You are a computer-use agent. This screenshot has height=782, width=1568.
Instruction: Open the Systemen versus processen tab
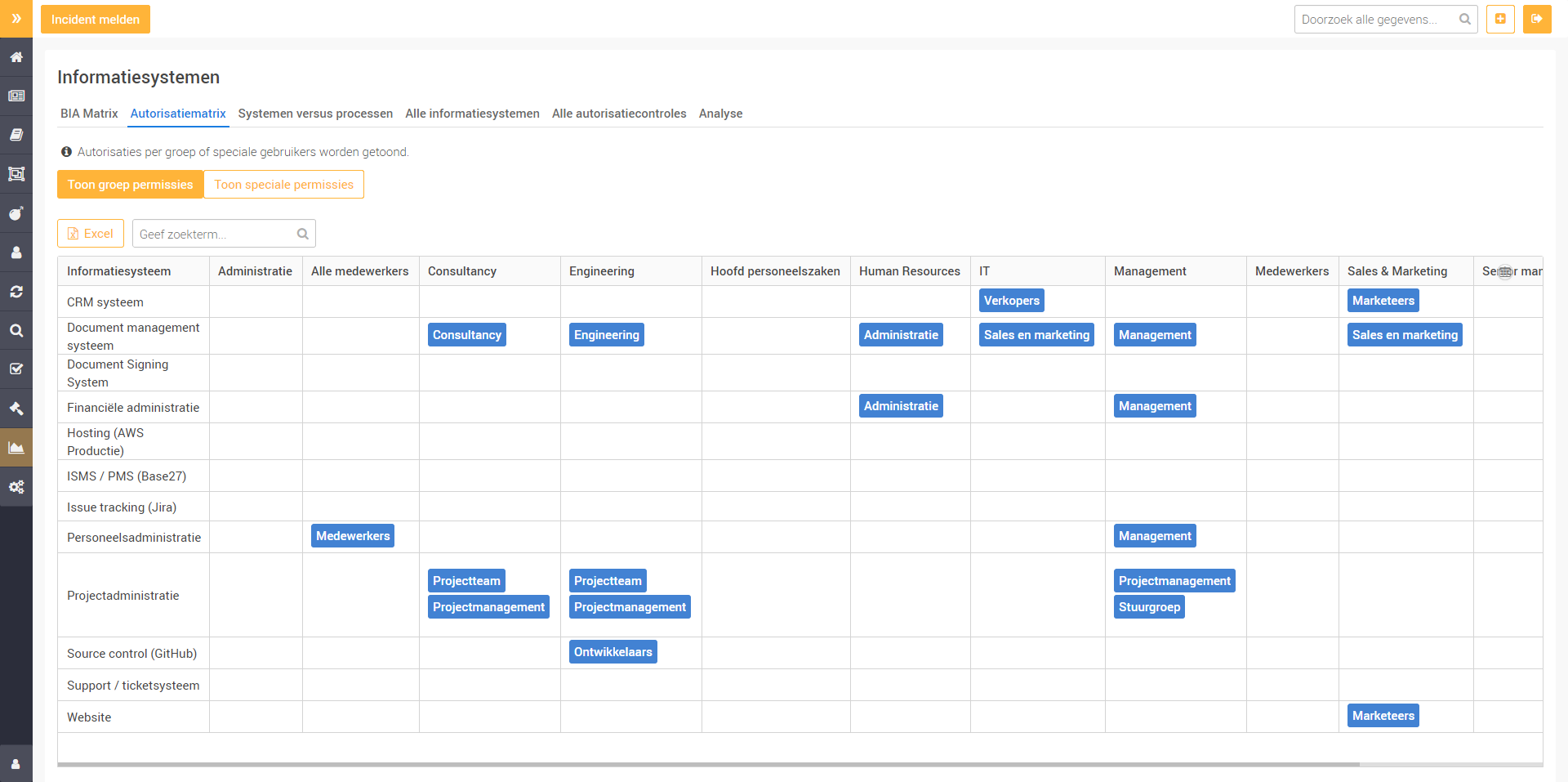pos(315,114)
